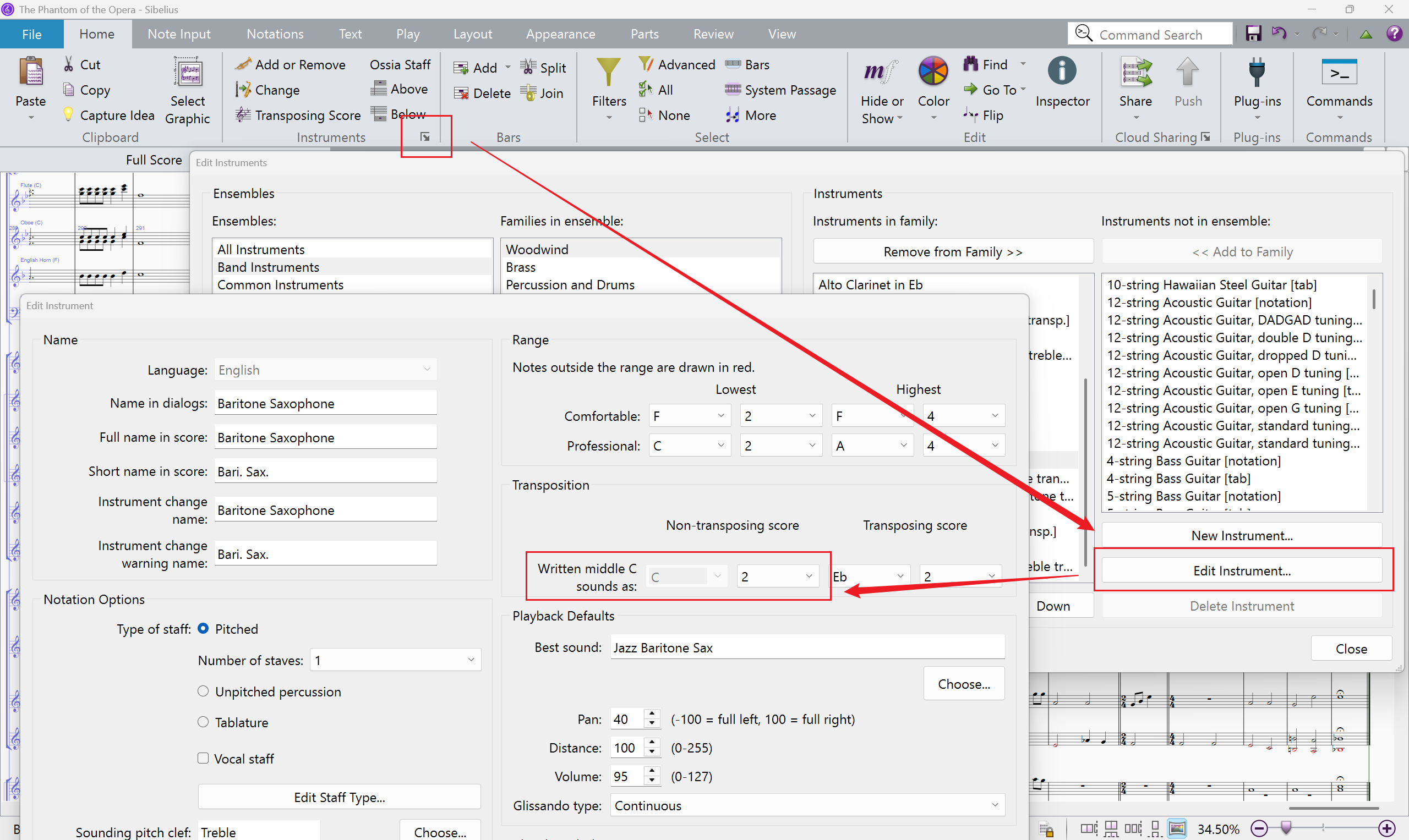Click the zoom slider handle

(x=1287, y=828)
